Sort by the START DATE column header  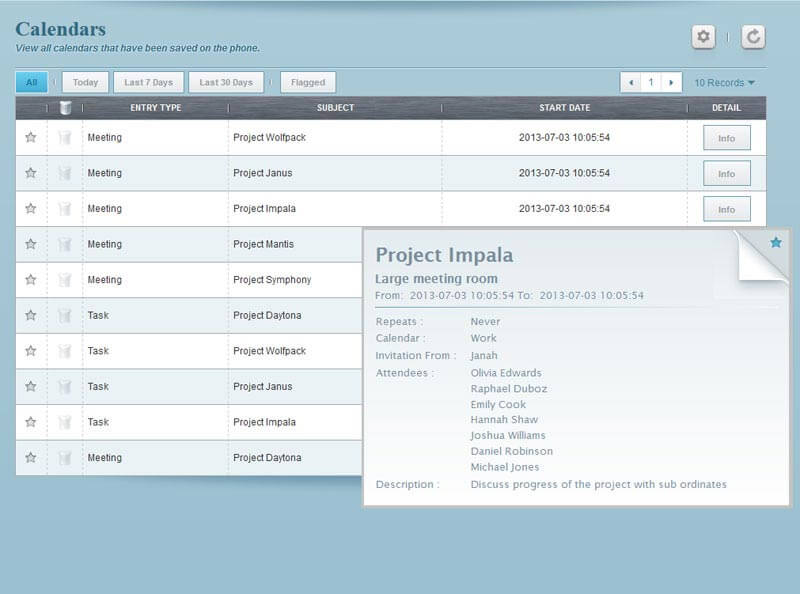(564, 108)
